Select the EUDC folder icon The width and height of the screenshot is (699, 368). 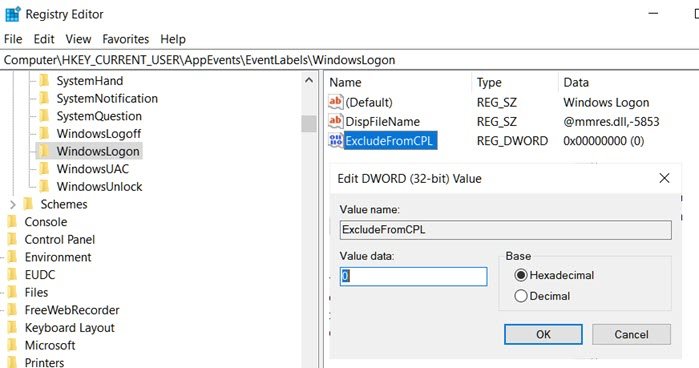pyautogui.click(x=12, y=274)
